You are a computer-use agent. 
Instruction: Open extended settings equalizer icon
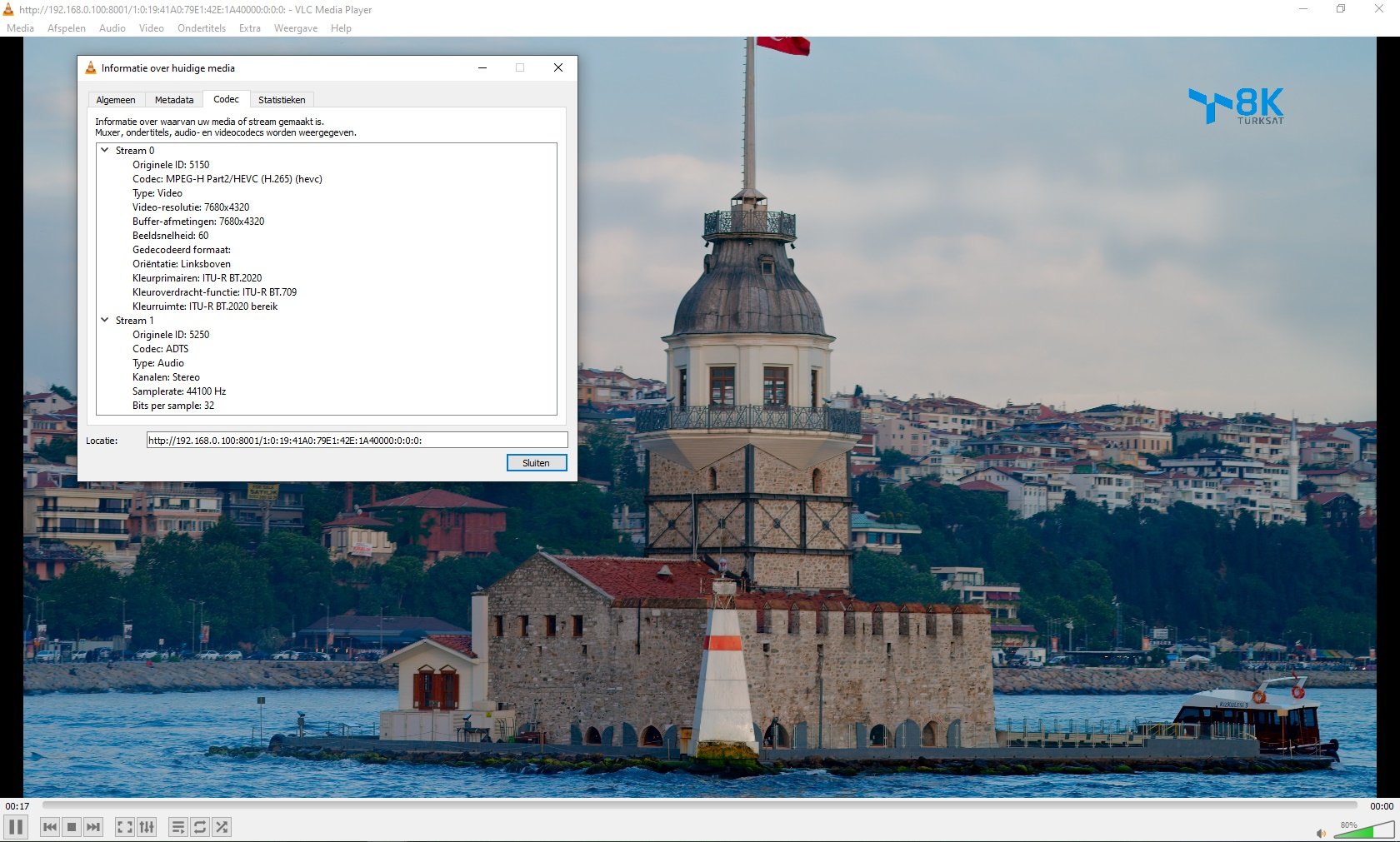(x=147, y=827)
